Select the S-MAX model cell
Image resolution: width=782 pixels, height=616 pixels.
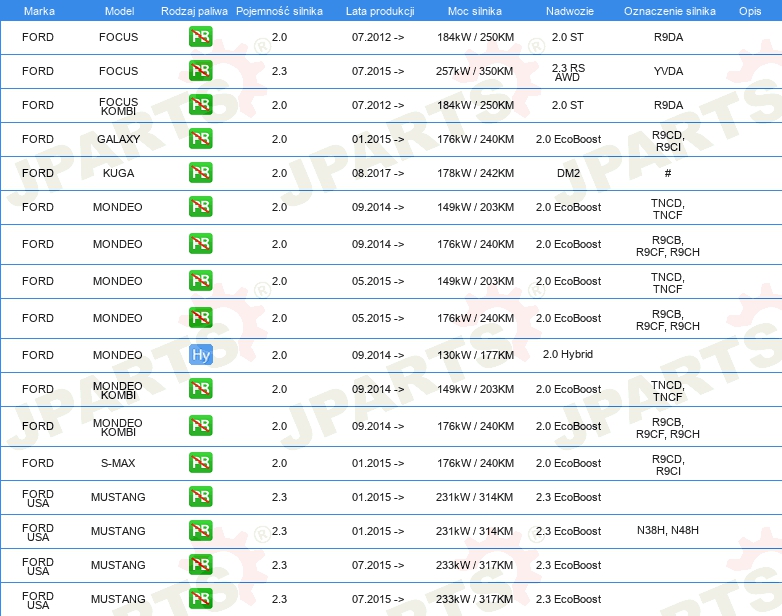click(x=118, y=463)
